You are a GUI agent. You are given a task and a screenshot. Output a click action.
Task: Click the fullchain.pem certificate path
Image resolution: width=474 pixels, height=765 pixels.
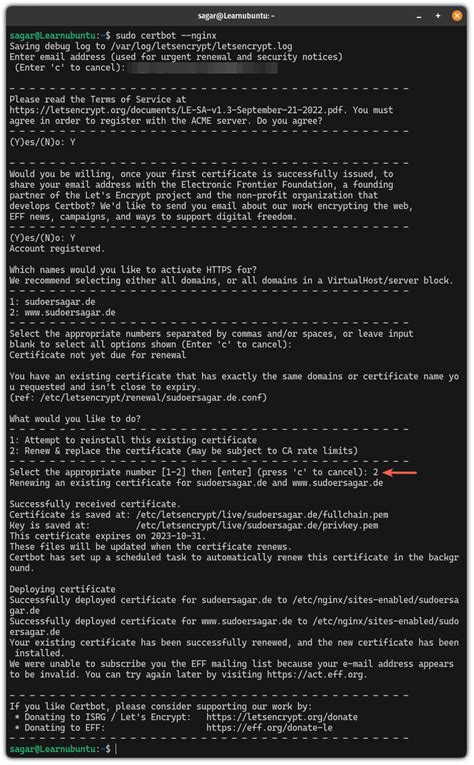click(262, 515)
